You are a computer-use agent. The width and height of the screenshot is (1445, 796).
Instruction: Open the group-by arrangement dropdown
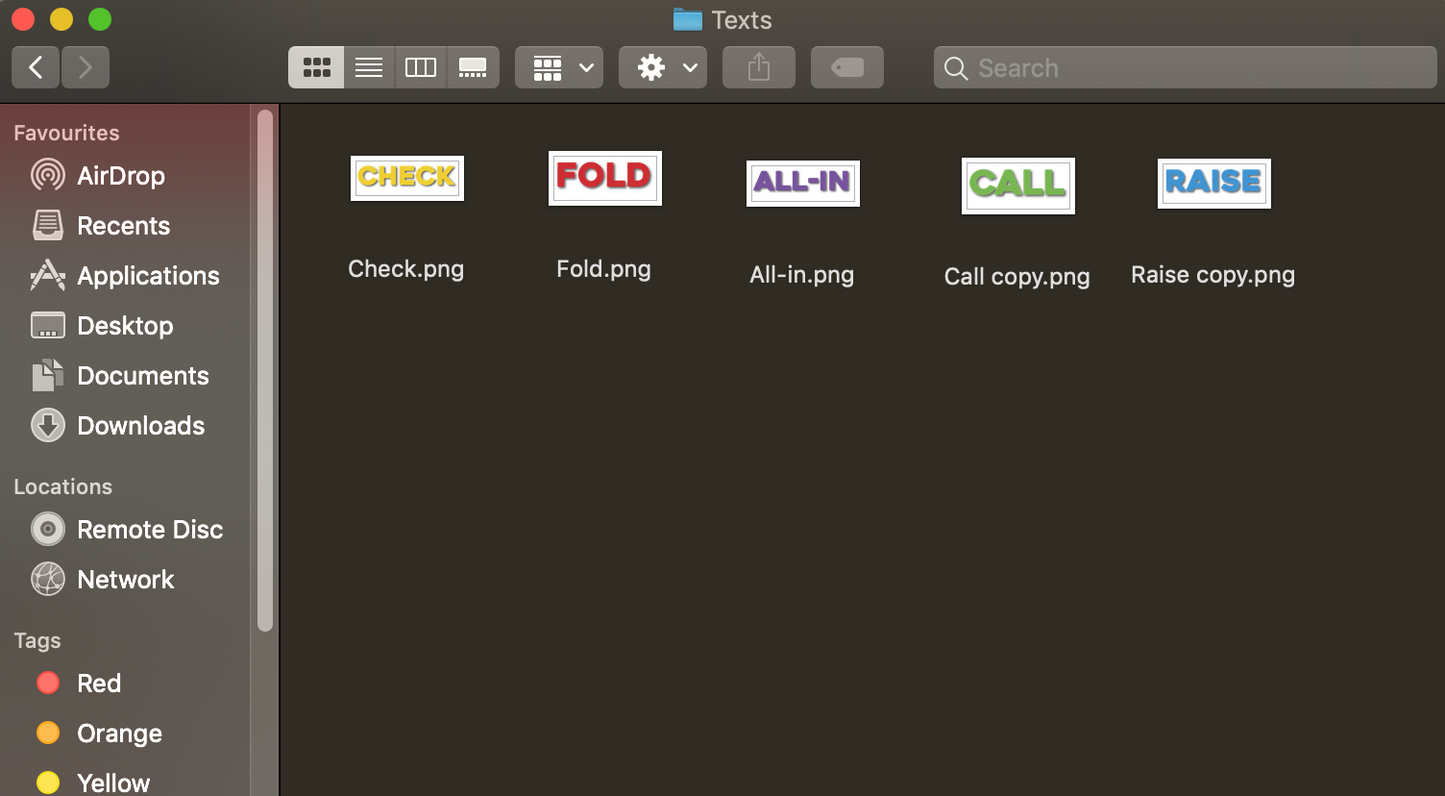559,68
